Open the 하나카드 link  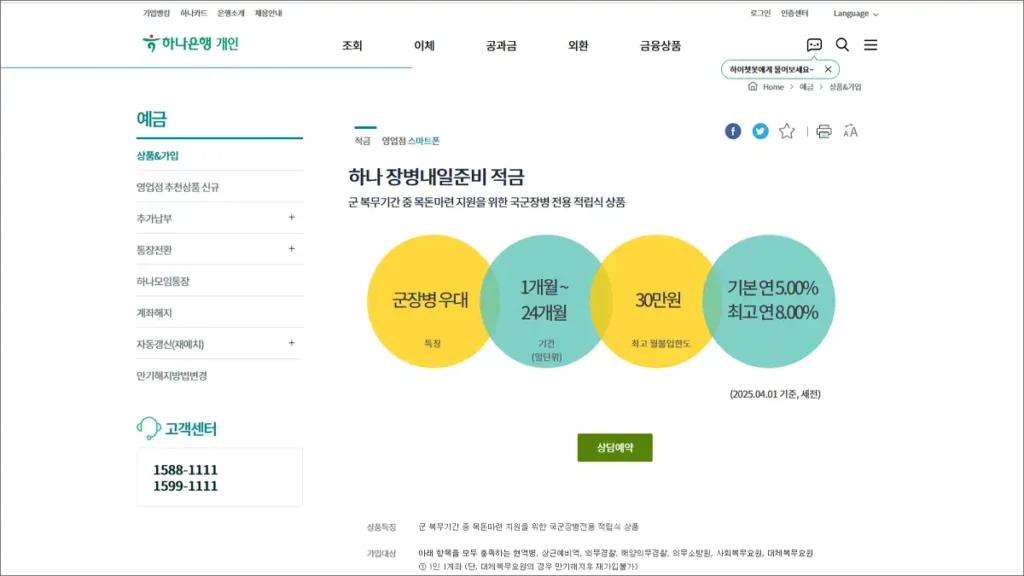[193, 13]
